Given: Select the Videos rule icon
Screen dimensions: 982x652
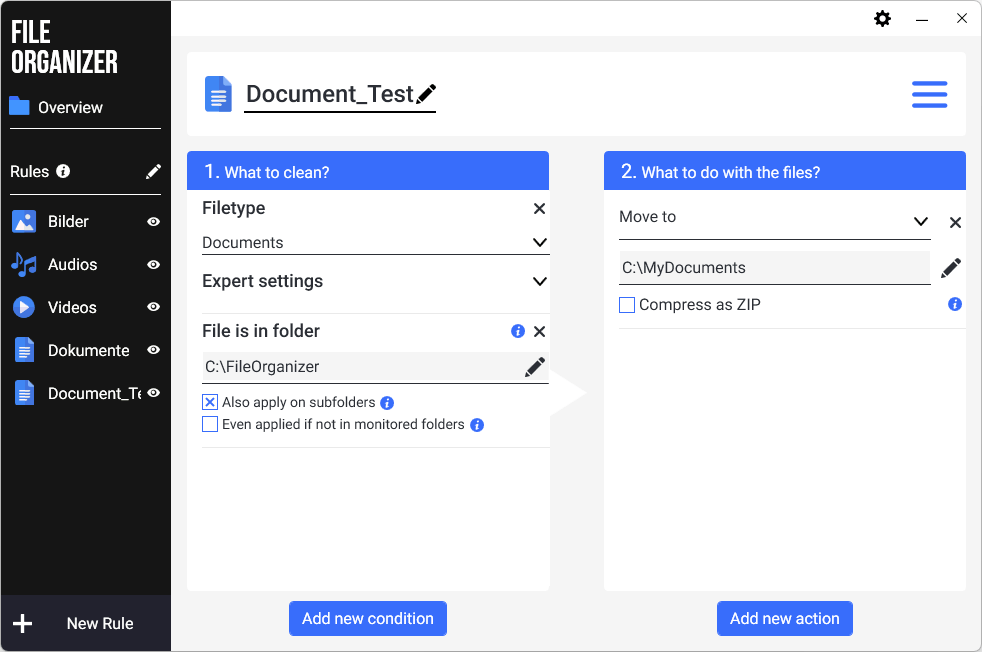Looking at the screenshot, I should coord(22,307).
